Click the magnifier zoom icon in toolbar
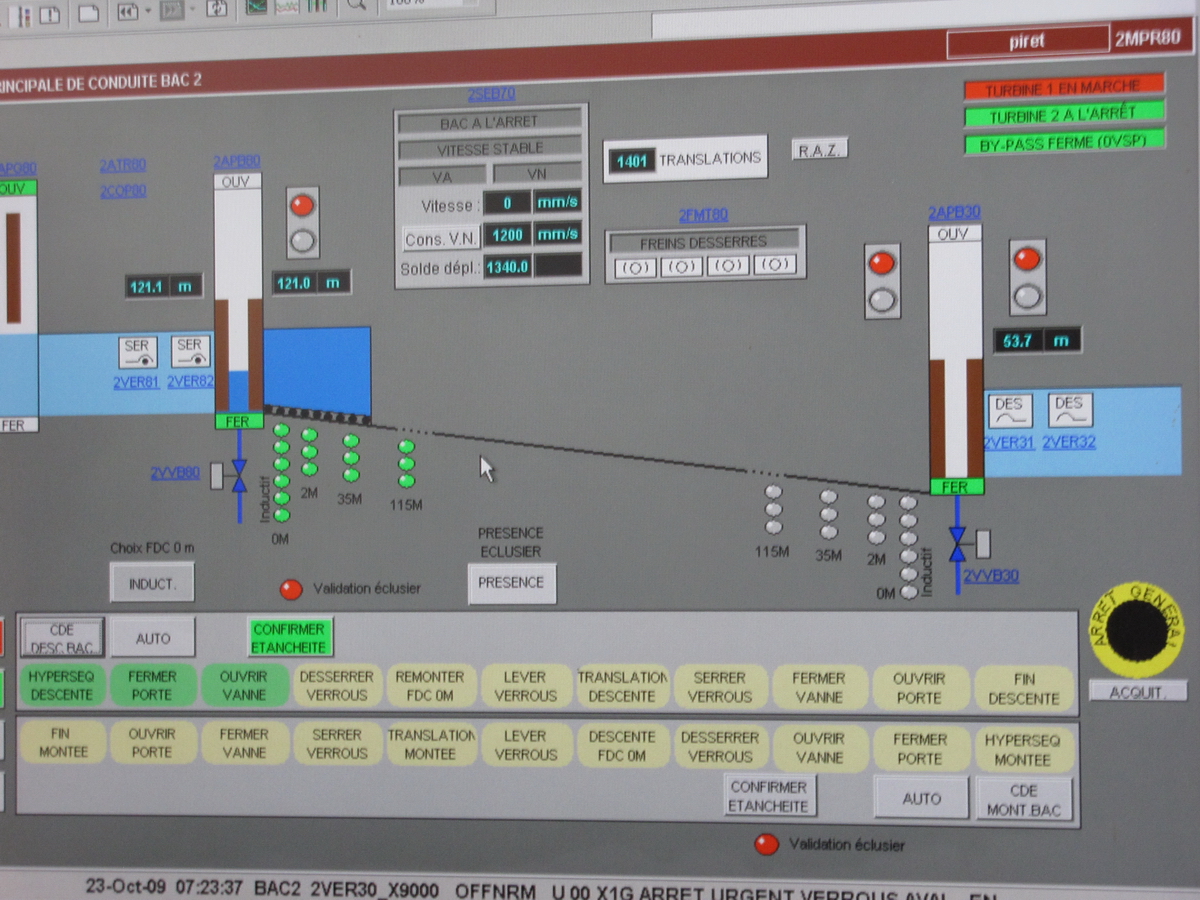This screenshot has width=1200, height=900. (x=357, y=5)
